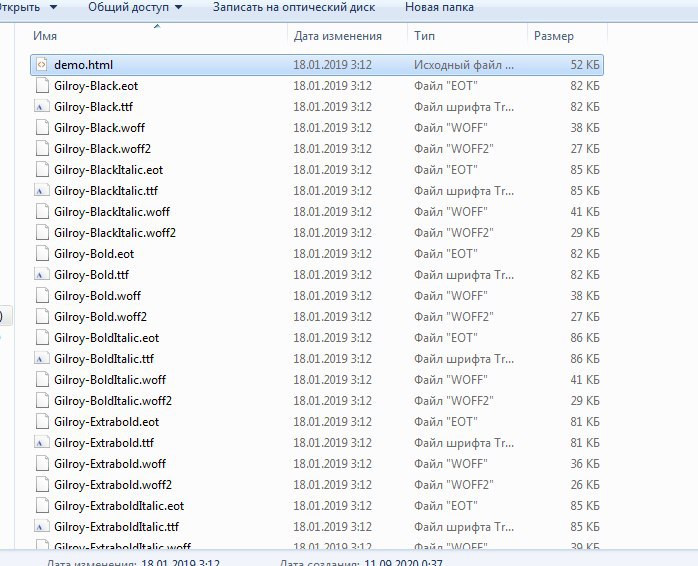
Task: Select Gilroy-BlackItalic.ttf file name
Action: click(106, 191)
